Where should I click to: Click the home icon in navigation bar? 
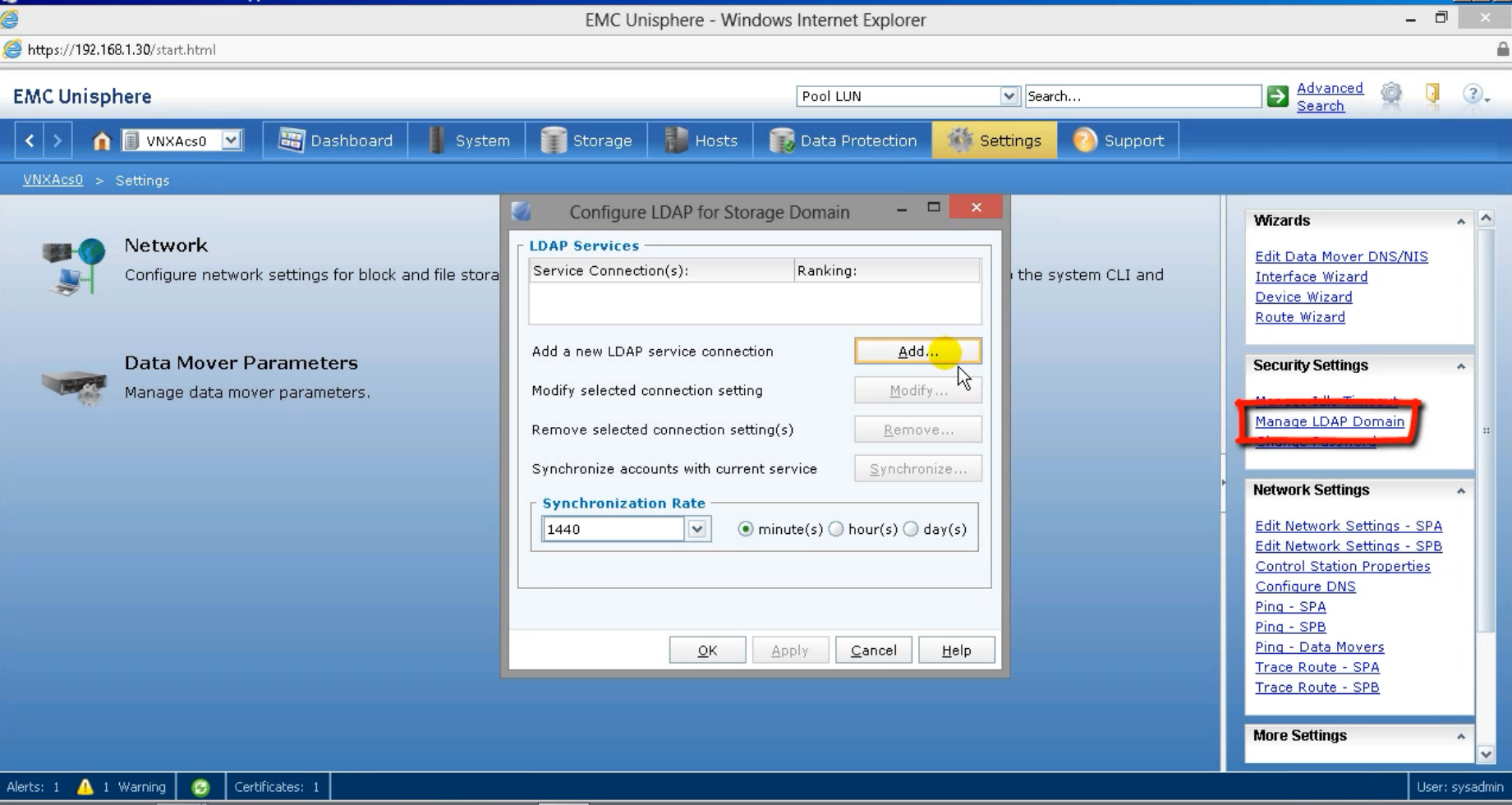pos(101,140)
